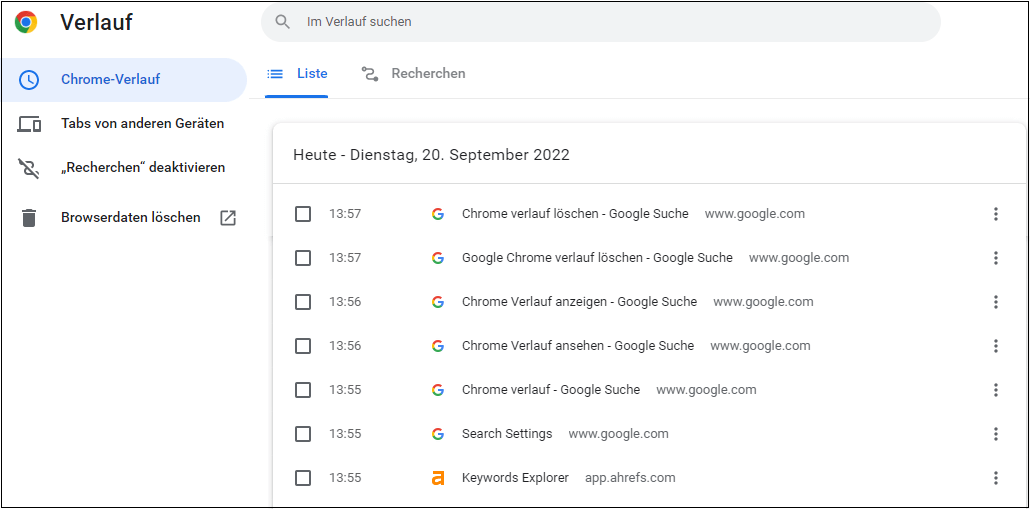Open three-dot menu for Keywords Explorer entry
This screenshot has width=1030, height=509.
point(996,478)
